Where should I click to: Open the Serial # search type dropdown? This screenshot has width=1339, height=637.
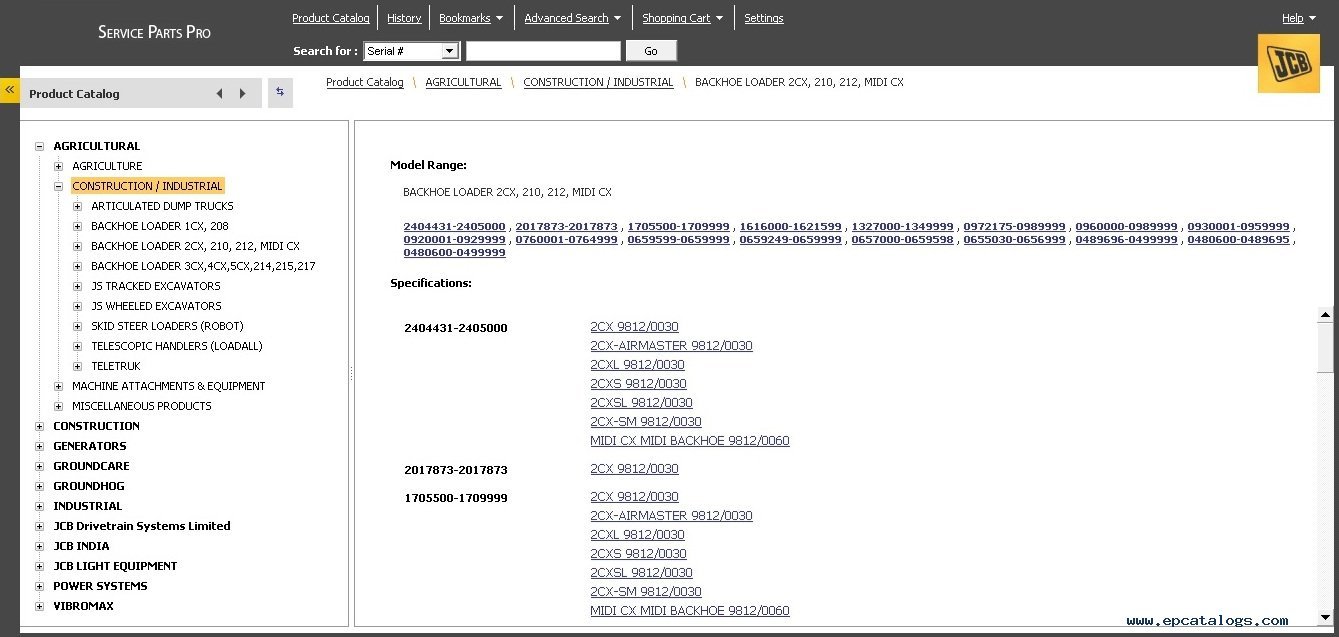click(411, 51)
